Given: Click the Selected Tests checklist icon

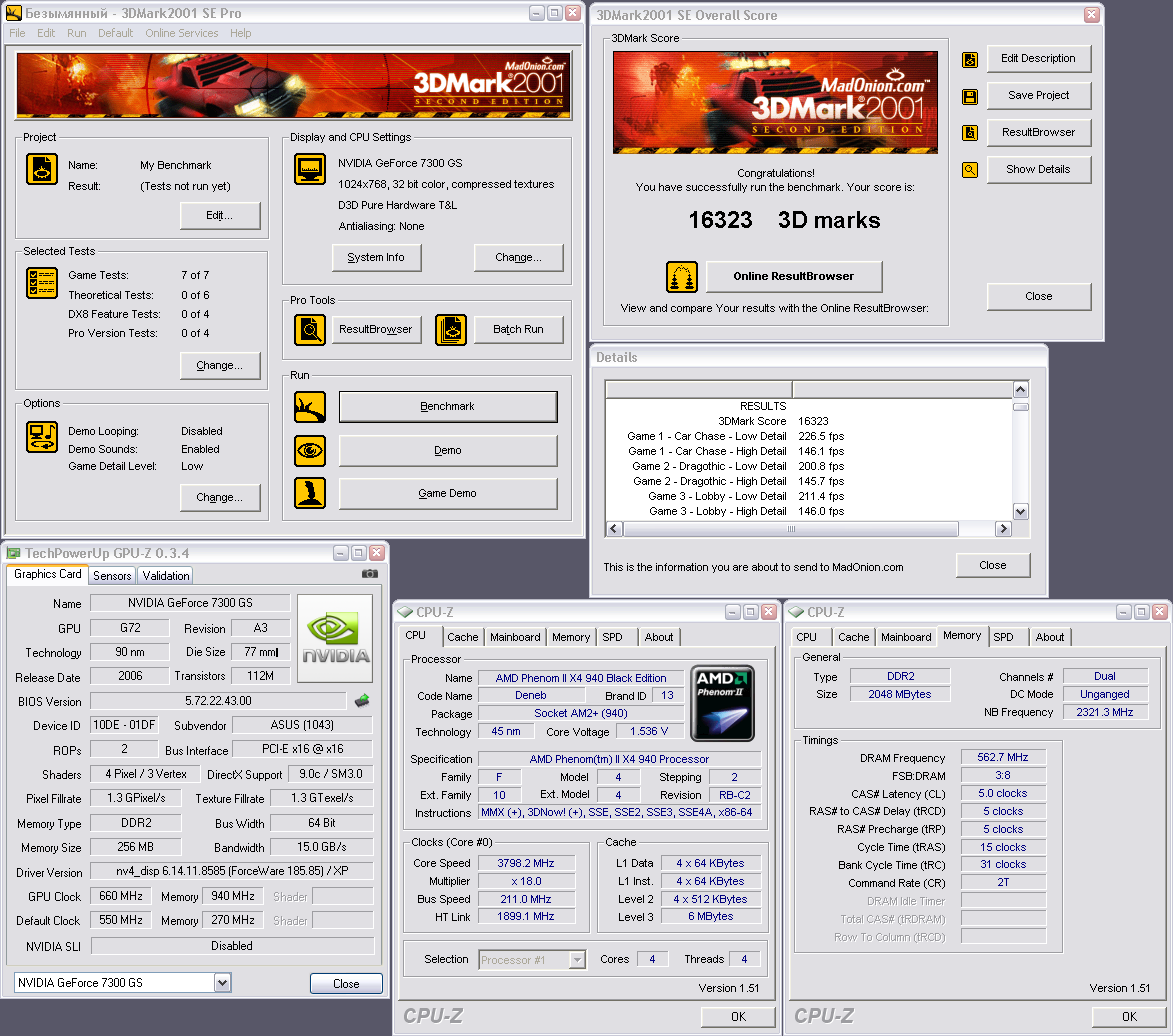Looking at the screenshot, I should click(x=42, y=283).
